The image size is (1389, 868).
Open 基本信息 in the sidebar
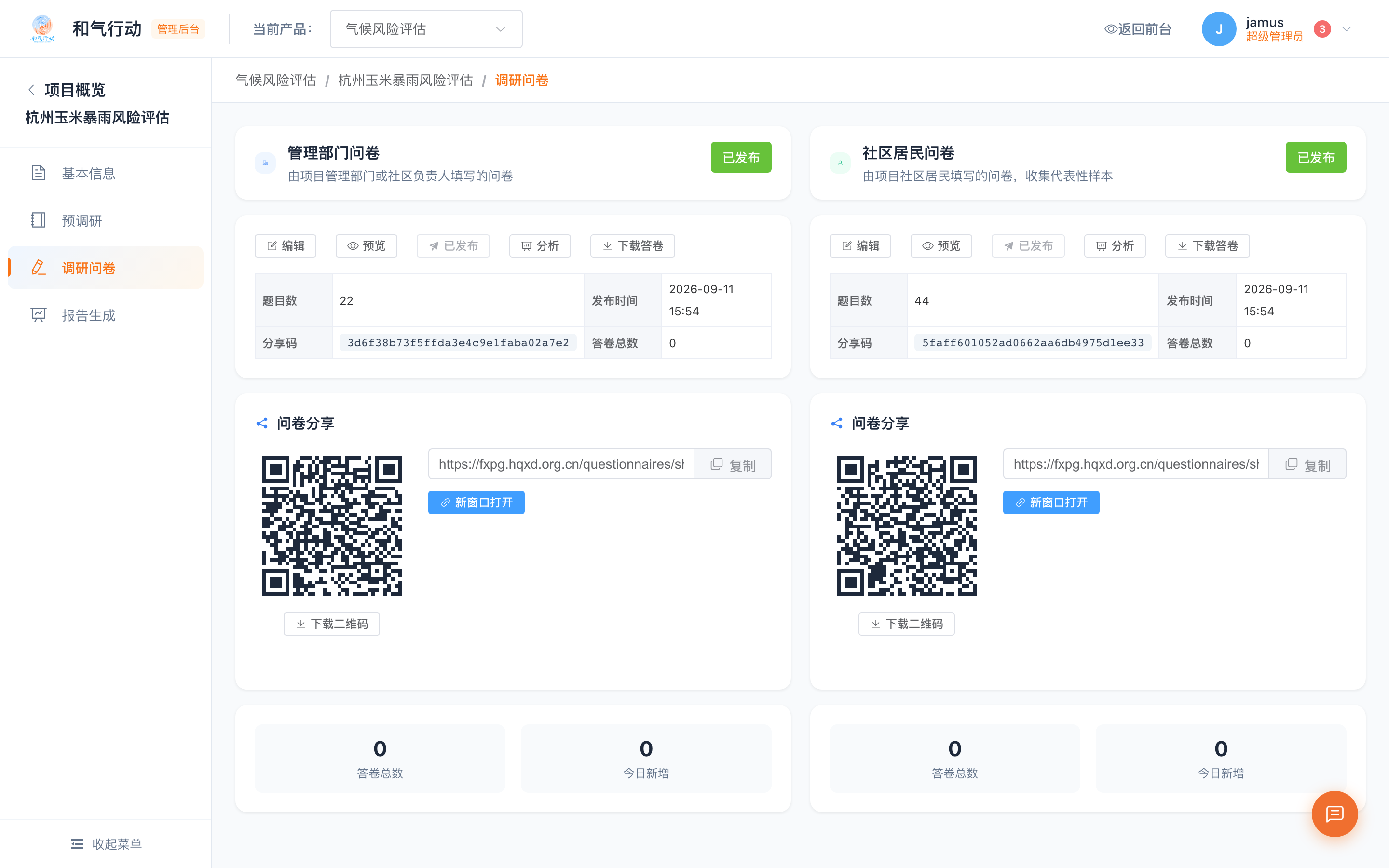(106, 173)
